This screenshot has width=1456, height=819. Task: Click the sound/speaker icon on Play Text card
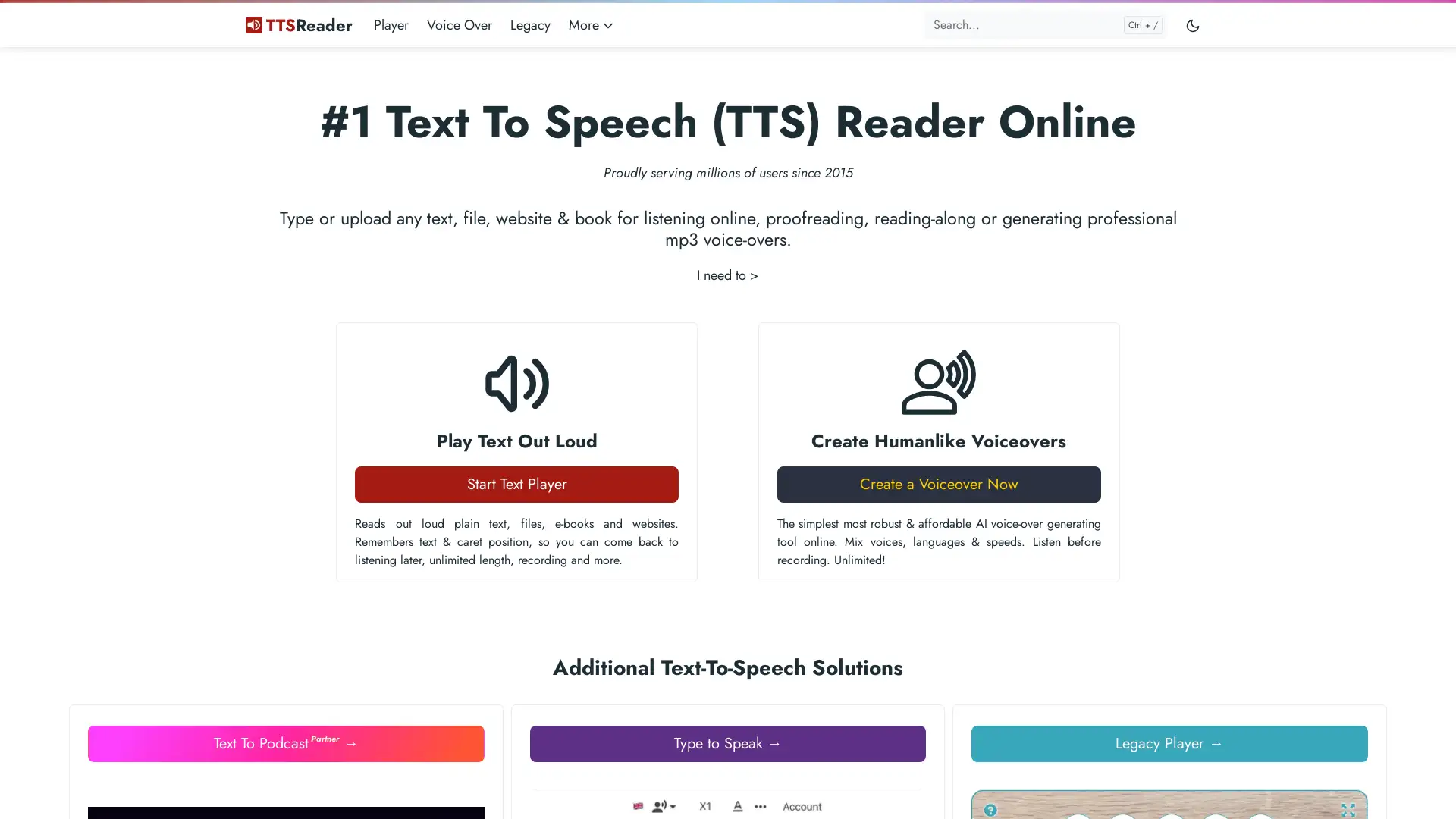[x=517, y=383]
